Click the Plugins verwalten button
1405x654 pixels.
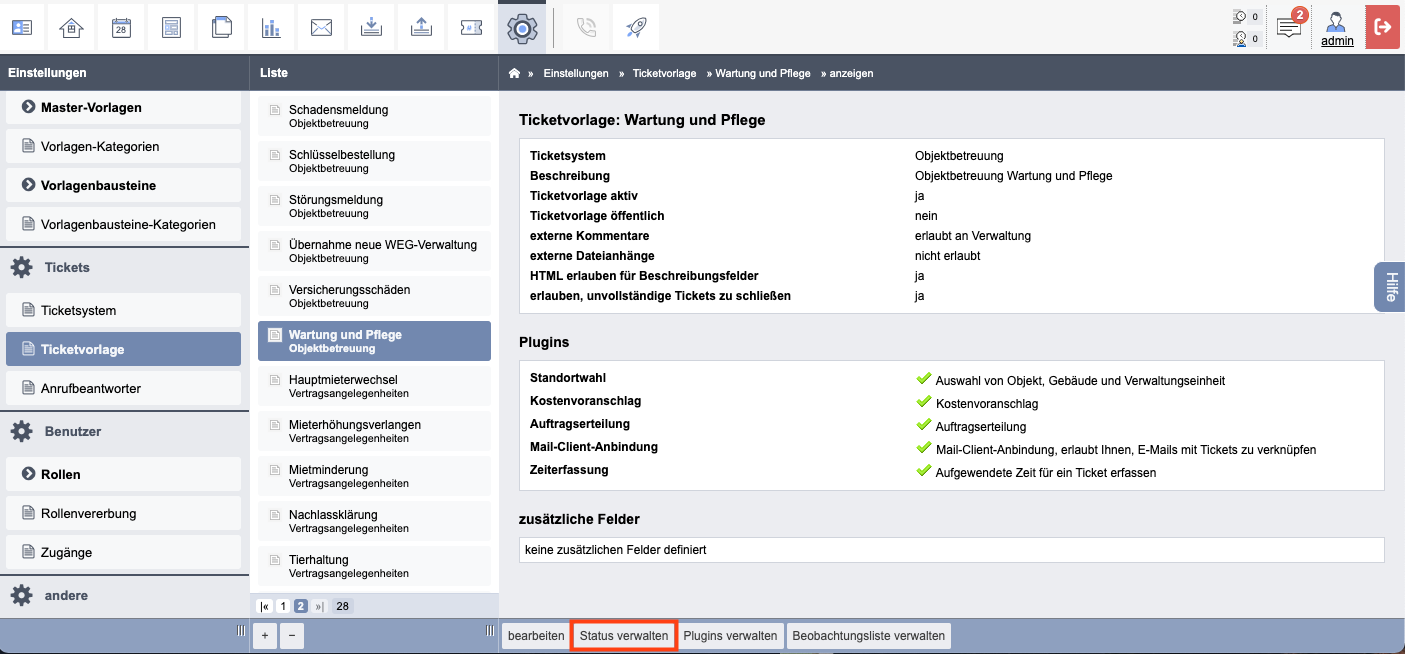pos(730,636)
